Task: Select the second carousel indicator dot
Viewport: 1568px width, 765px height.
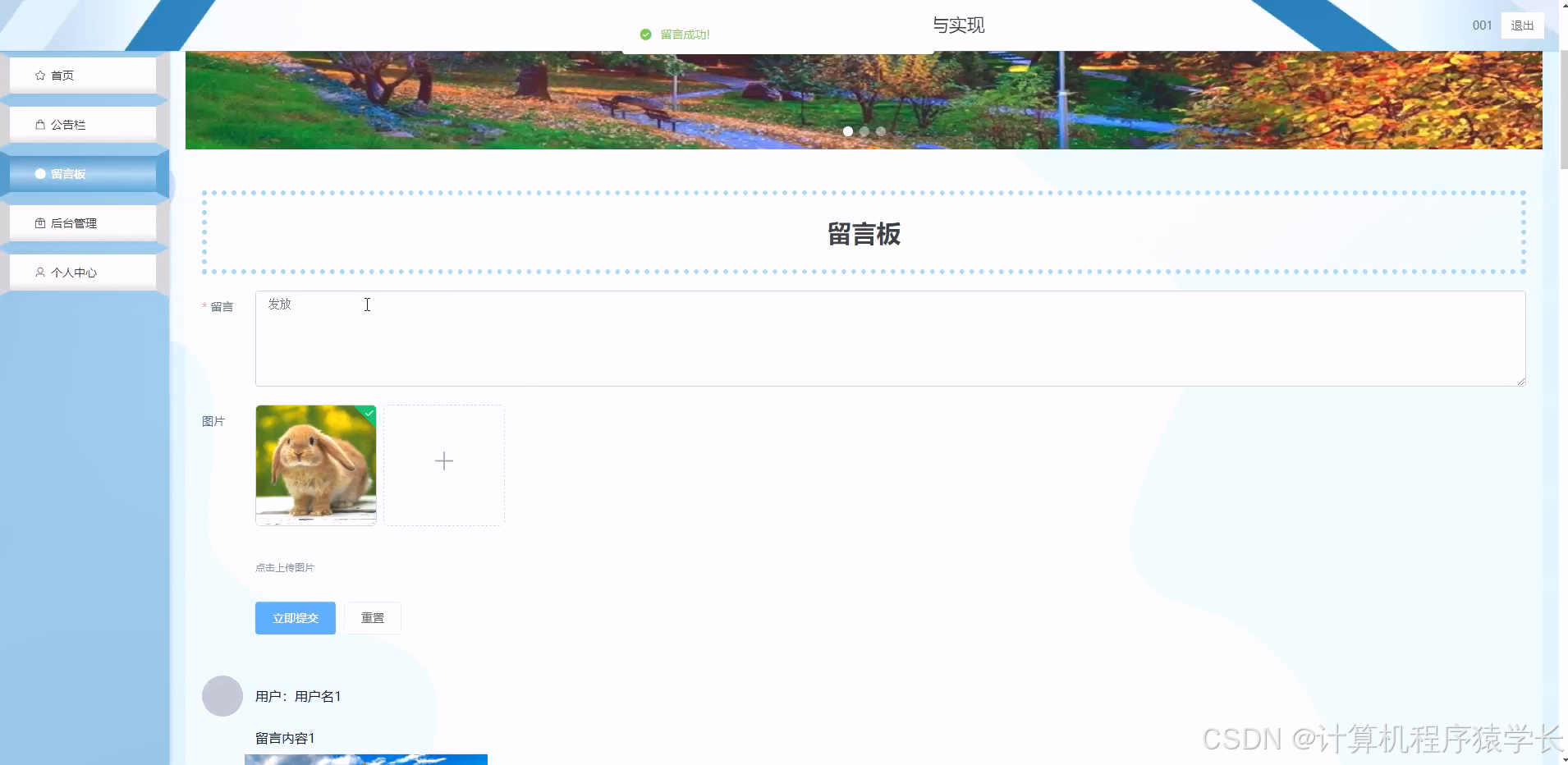Action: click(865, 131)
